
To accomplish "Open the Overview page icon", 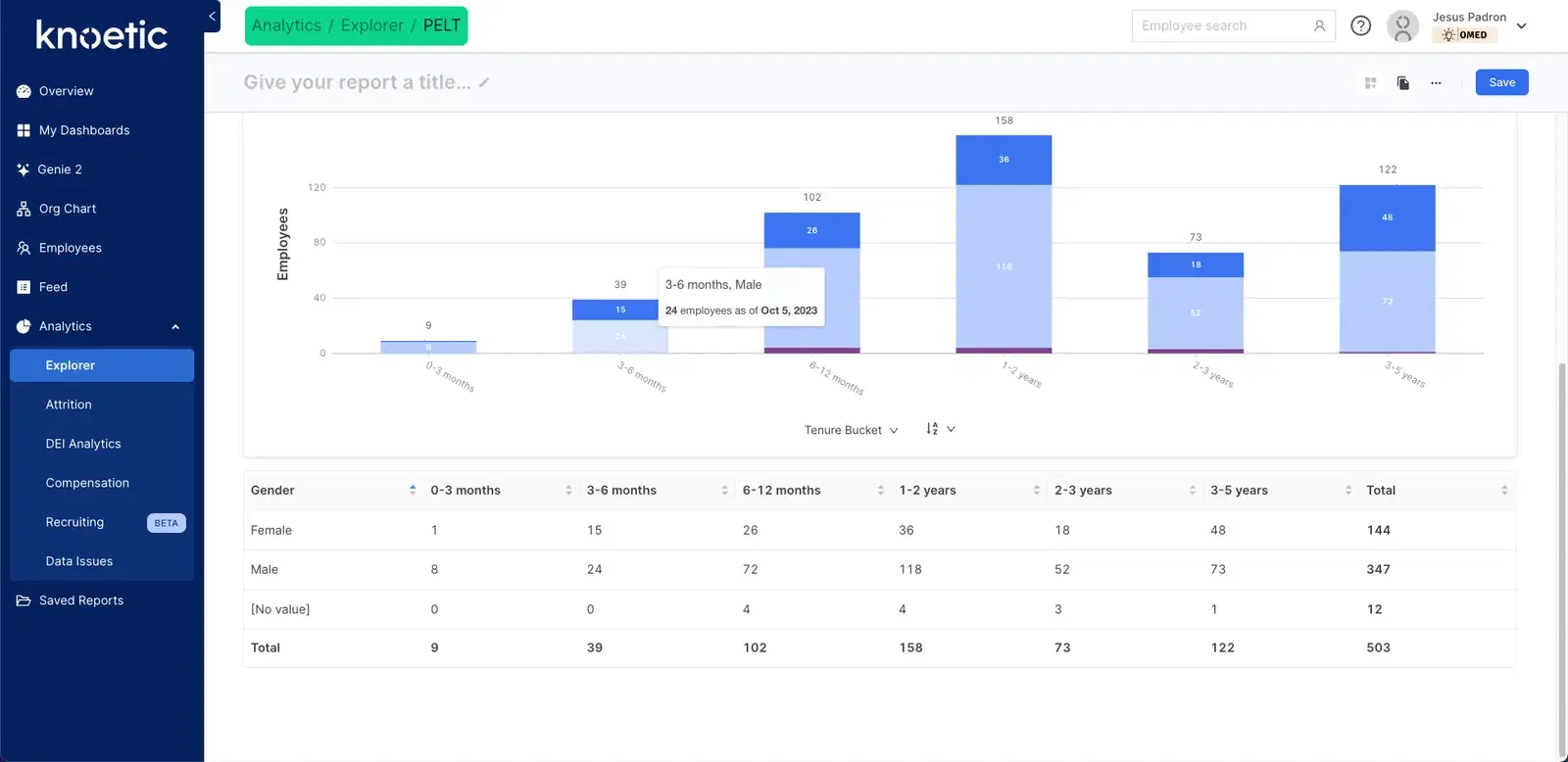I will pyautogui.click(x=24, y=91).
